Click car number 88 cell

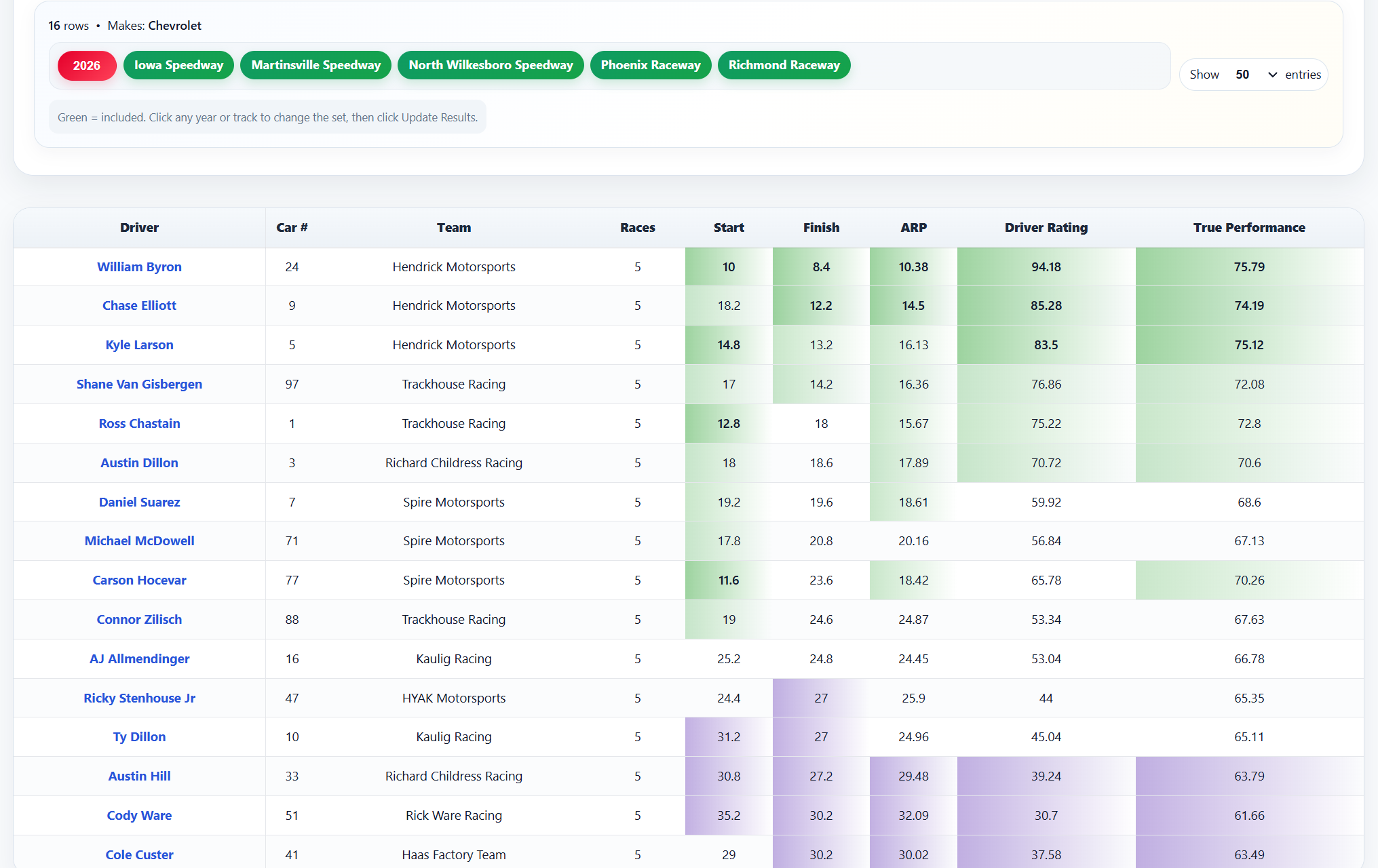point(292,620)
